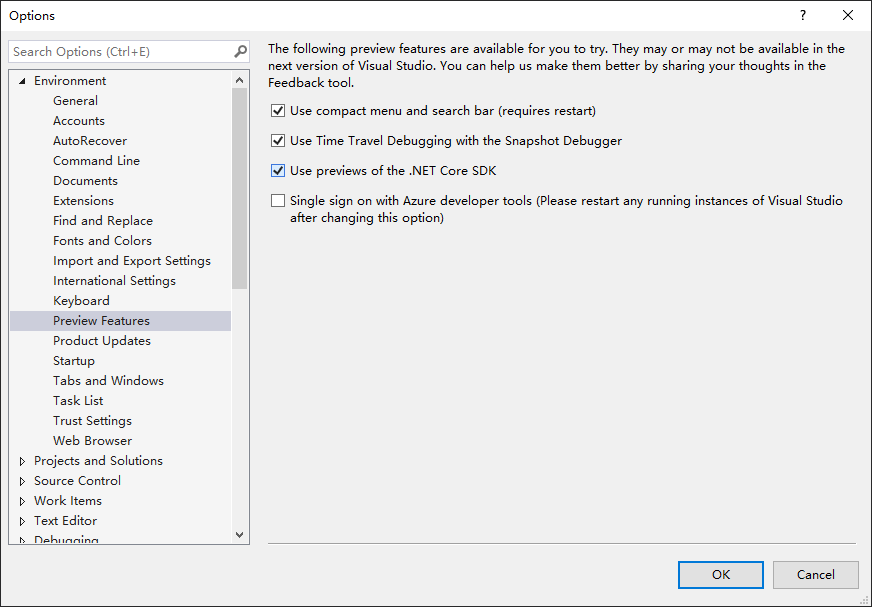This screenshot has width=872, height=607.
Task: Select Text Editor label
Action: pyautogui.click(x=66, y=521)
